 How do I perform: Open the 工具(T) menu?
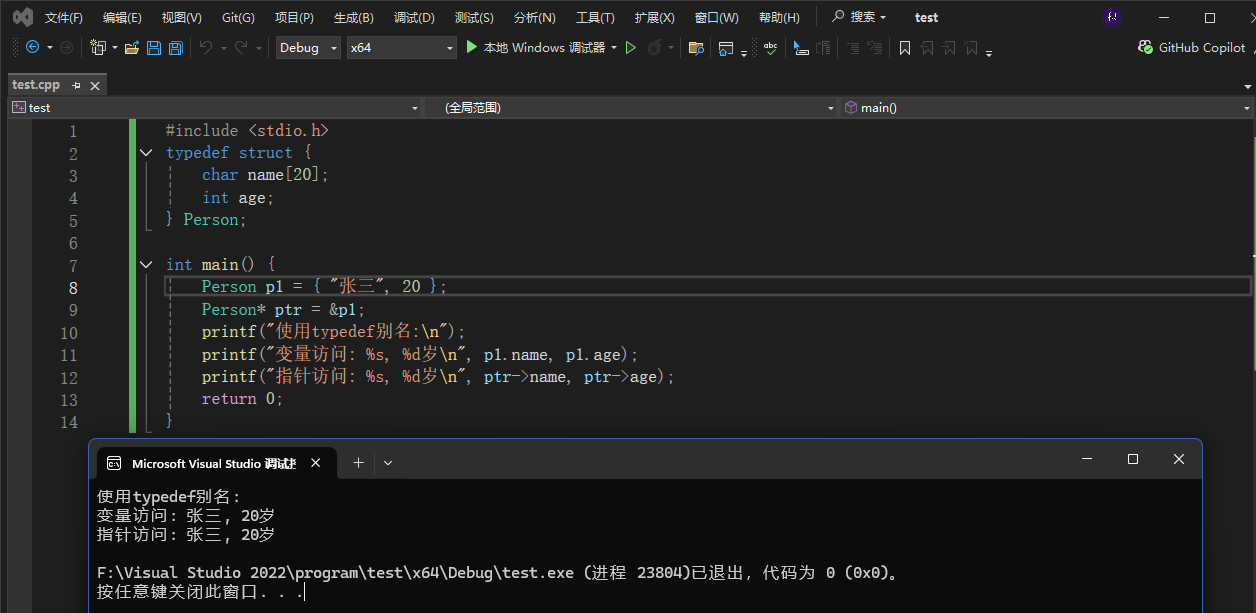(x=595, y=17)
